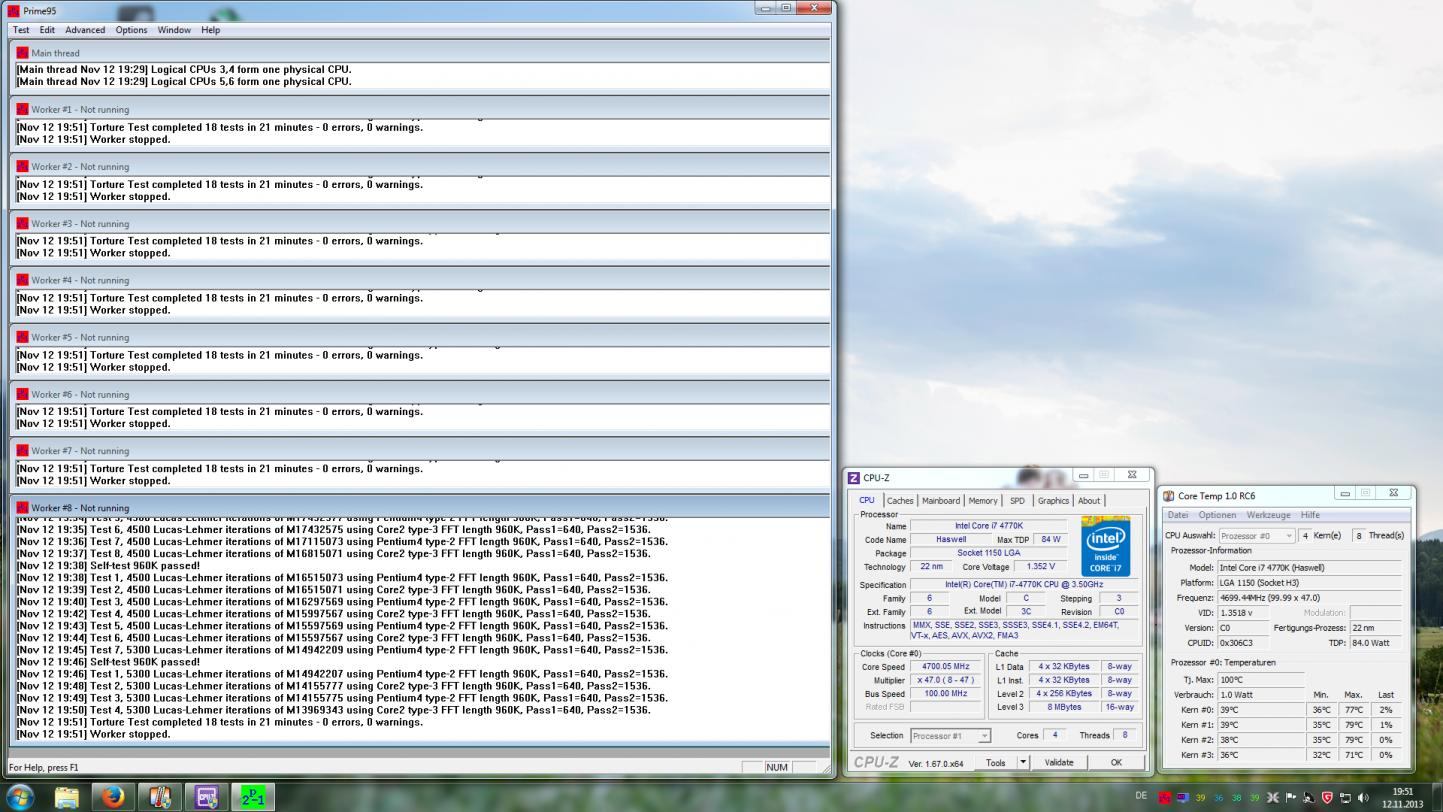
Task: Click OK button in CPU-Z
Action: (1116, 762)
